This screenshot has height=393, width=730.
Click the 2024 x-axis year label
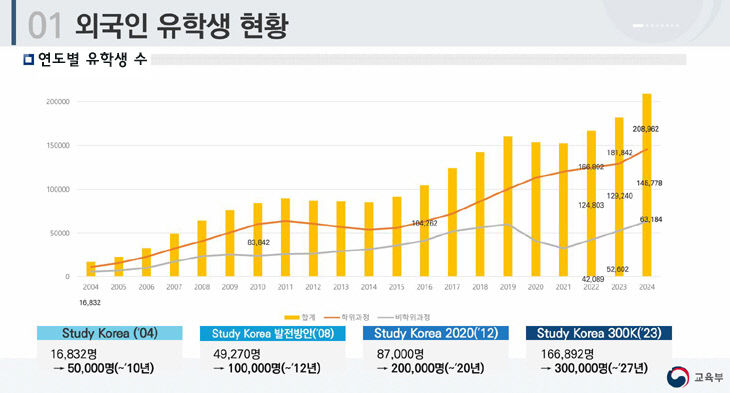pos(647,287)
